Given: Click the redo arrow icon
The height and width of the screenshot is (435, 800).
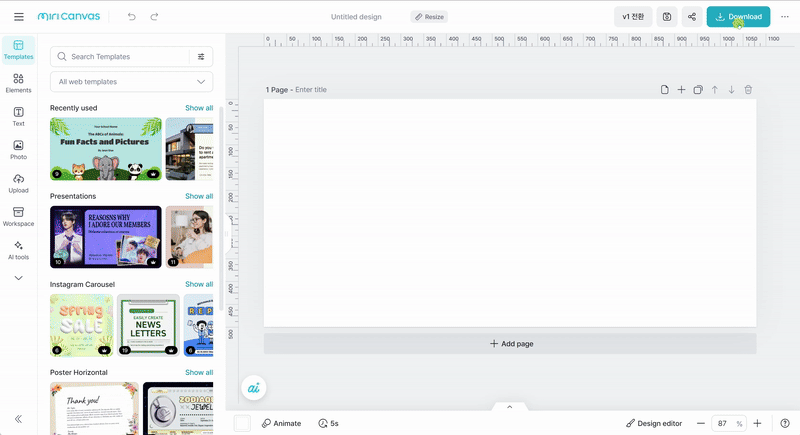Looking at the screenshot, I should coord(154,17).
